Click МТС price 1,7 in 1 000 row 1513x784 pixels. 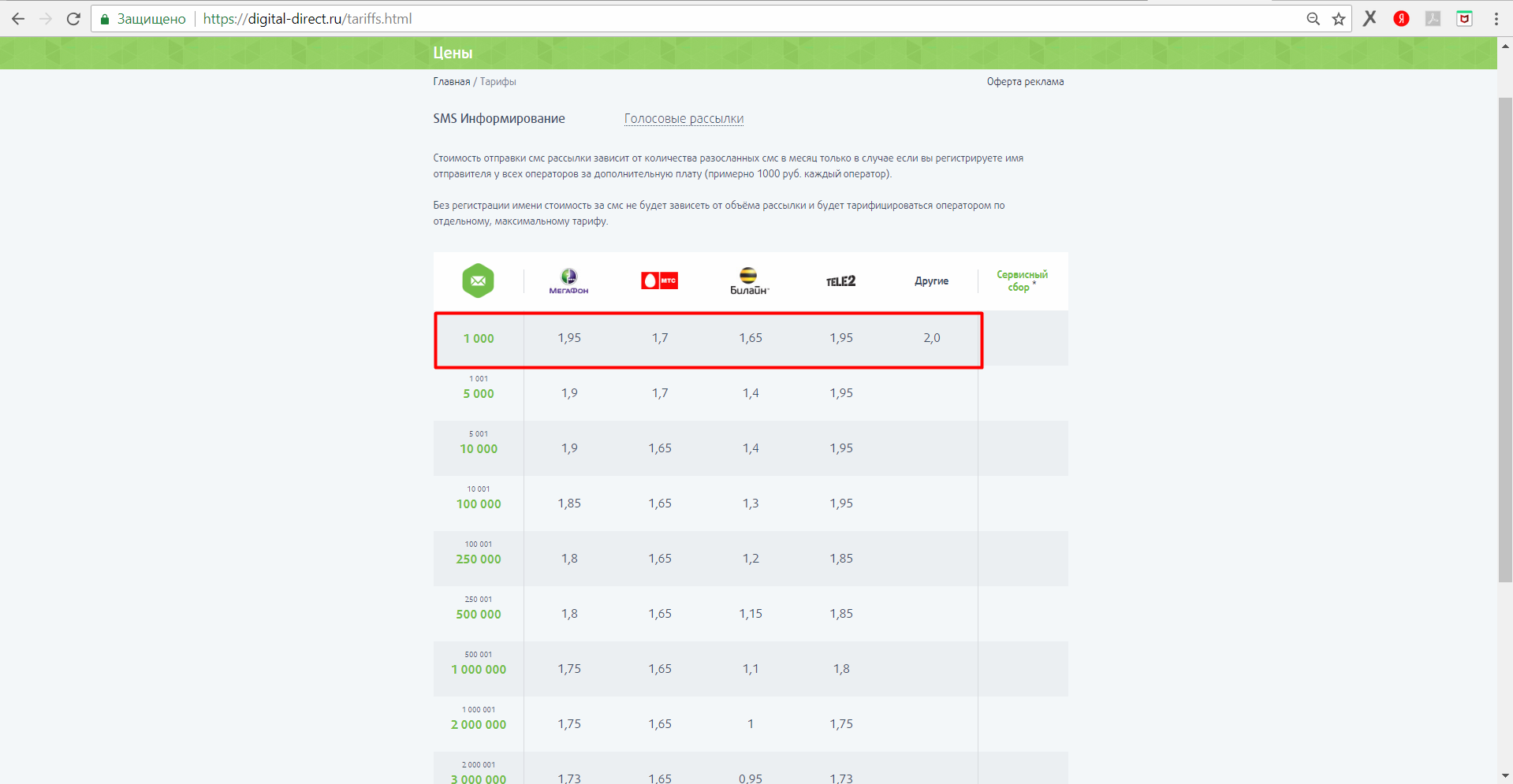[660, 338]
